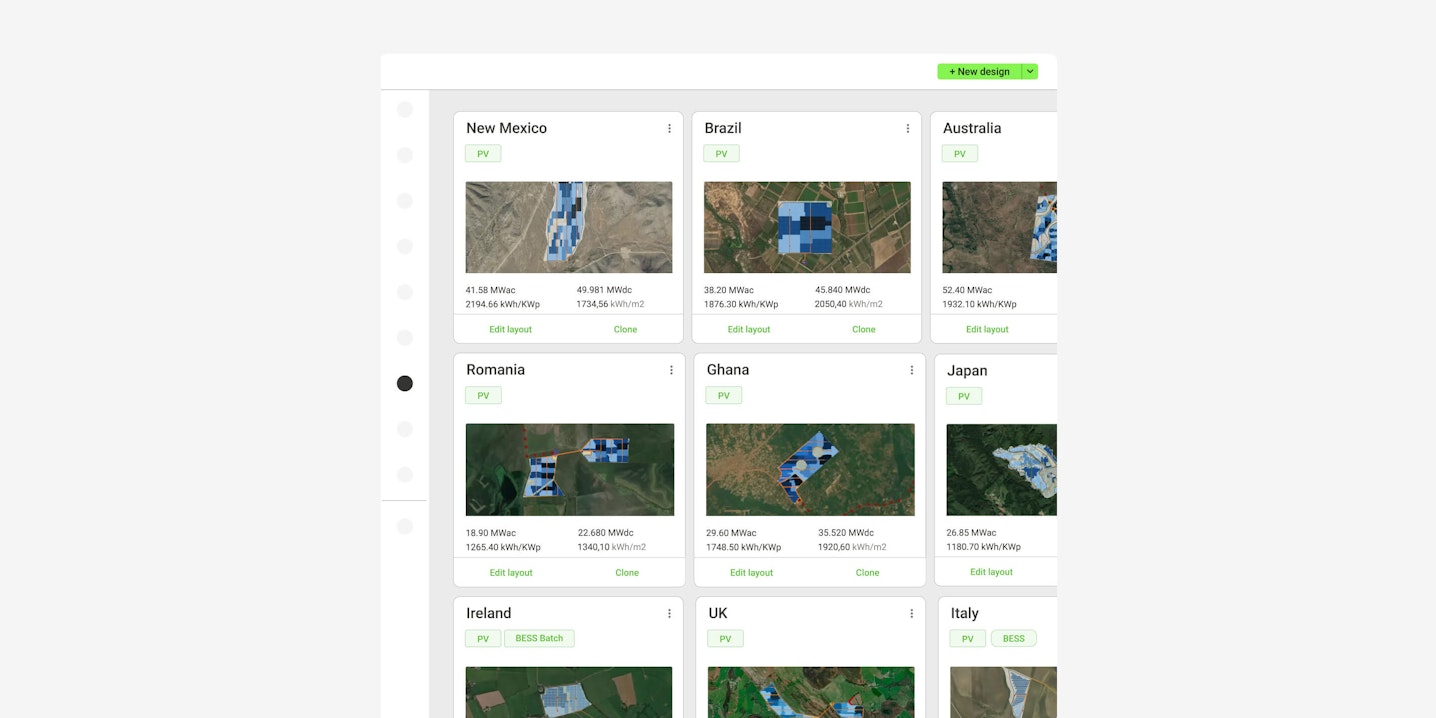Click the sidebar dot below the divider
Image resolution: width=1436 pixels, height=718 pixels.
coord(405,526)
